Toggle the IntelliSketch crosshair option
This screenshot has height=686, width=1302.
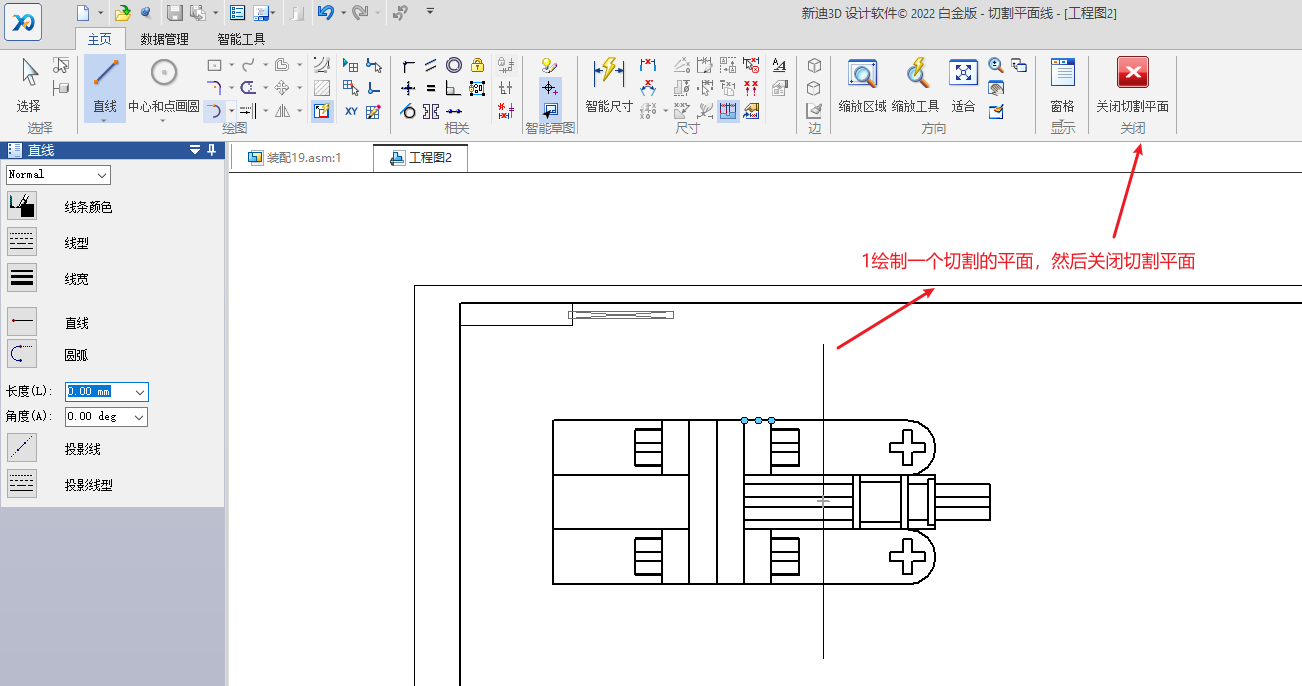tap(550, 88)
